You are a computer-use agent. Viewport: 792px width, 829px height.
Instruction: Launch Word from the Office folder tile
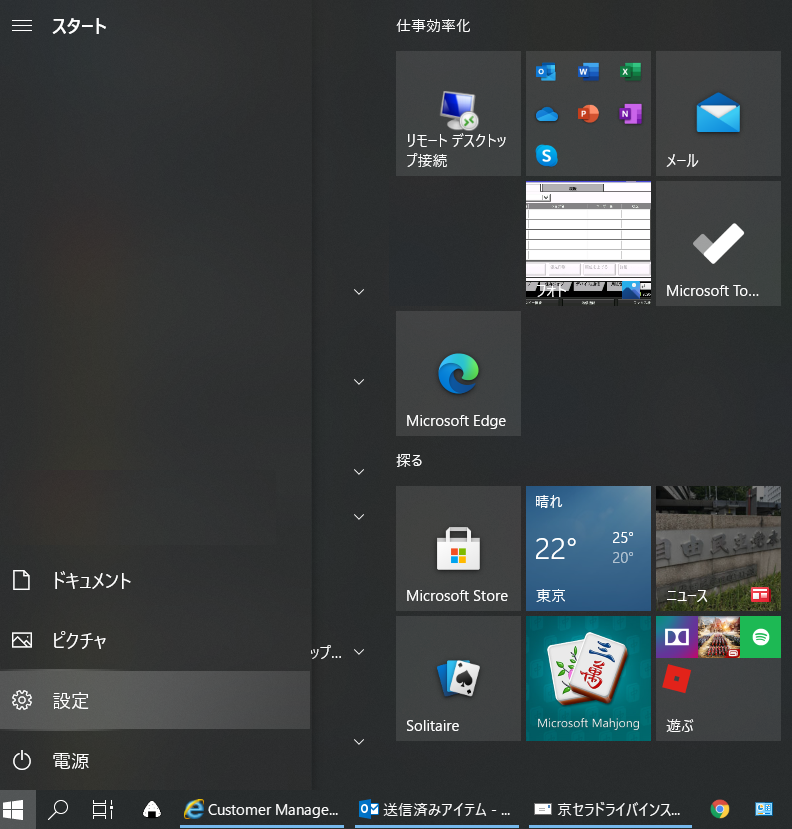588,71
